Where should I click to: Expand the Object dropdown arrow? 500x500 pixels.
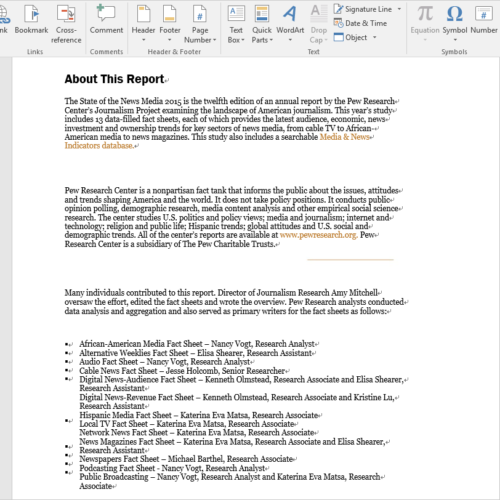coord(374,37)
